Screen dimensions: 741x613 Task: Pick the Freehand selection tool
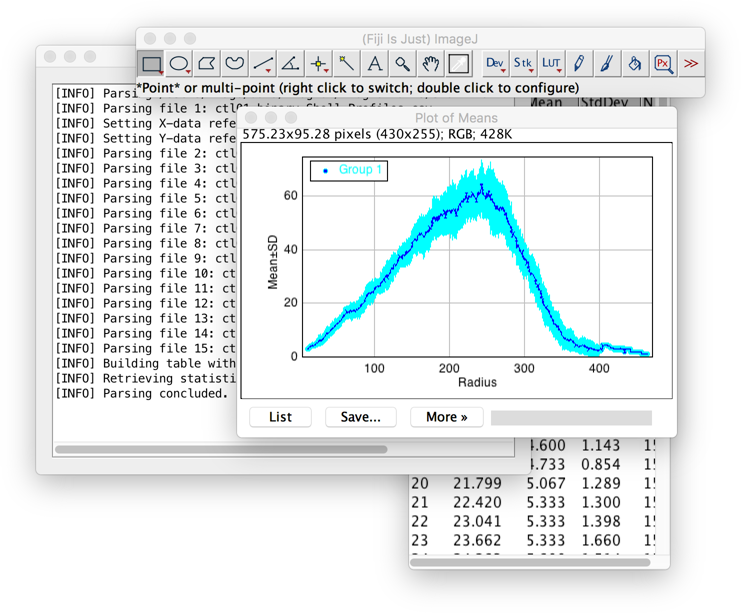tap(234, 63)
